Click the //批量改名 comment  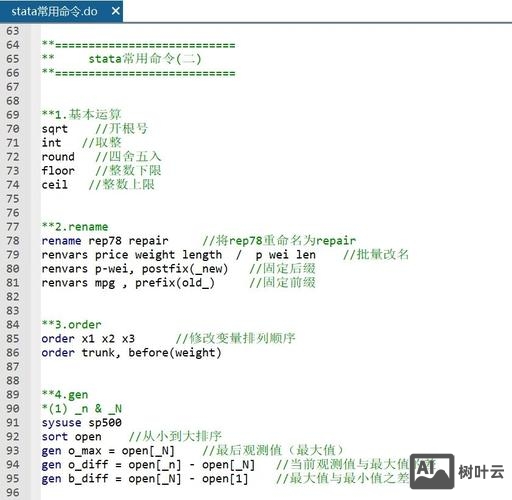[376, 255]
